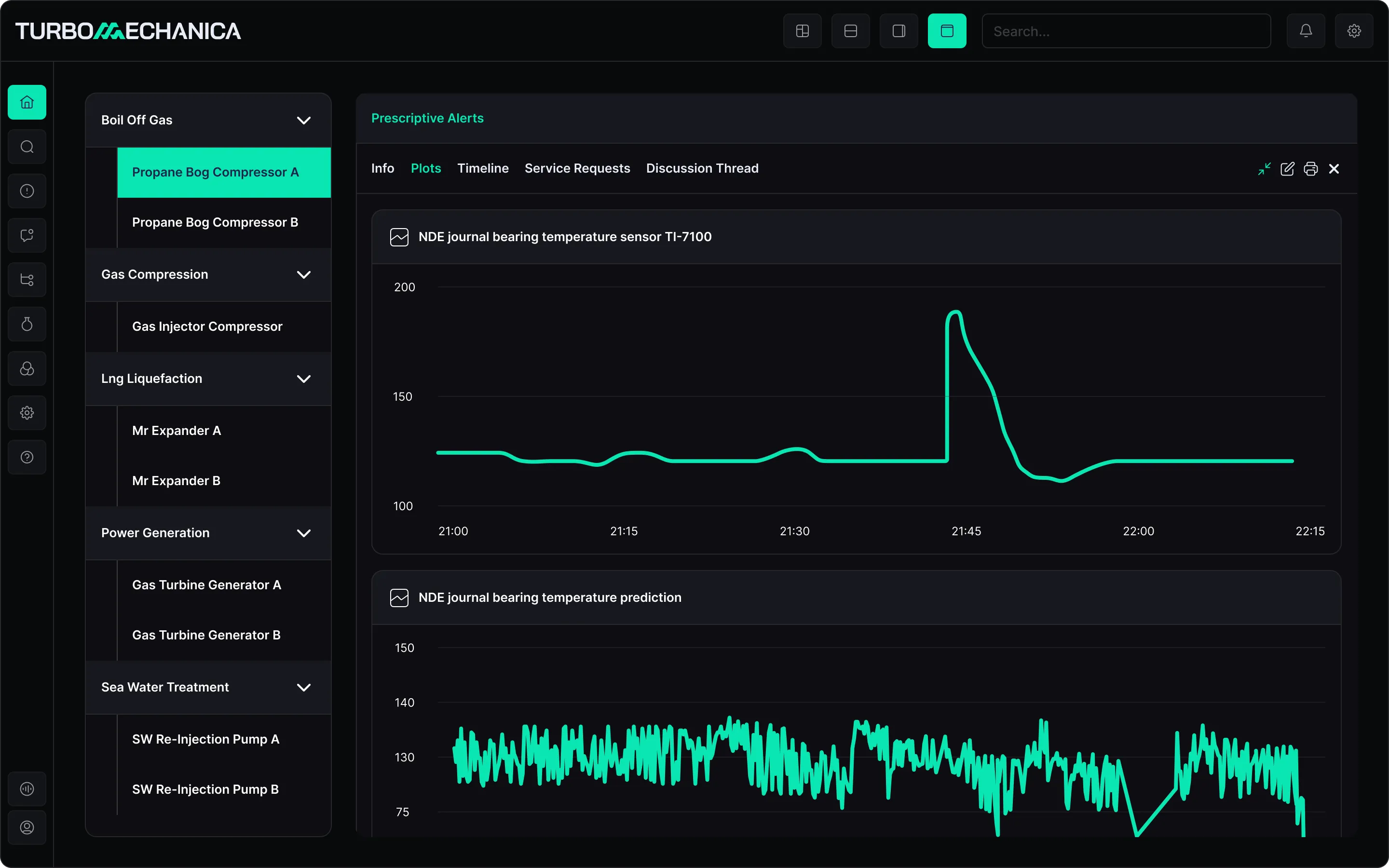
Task: Collapse the Lng Liquefaction group
Action: [304, 379]
